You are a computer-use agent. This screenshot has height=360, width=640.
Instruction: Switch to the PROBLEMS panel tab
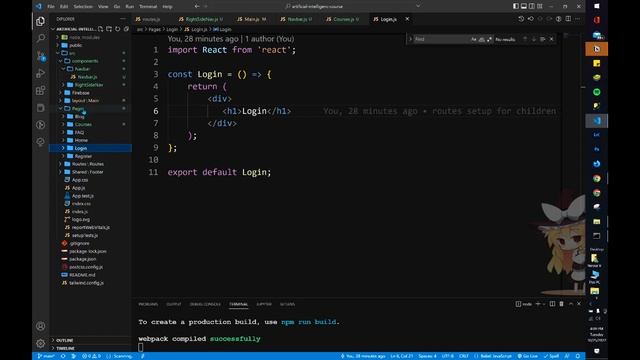coord(148,304)
